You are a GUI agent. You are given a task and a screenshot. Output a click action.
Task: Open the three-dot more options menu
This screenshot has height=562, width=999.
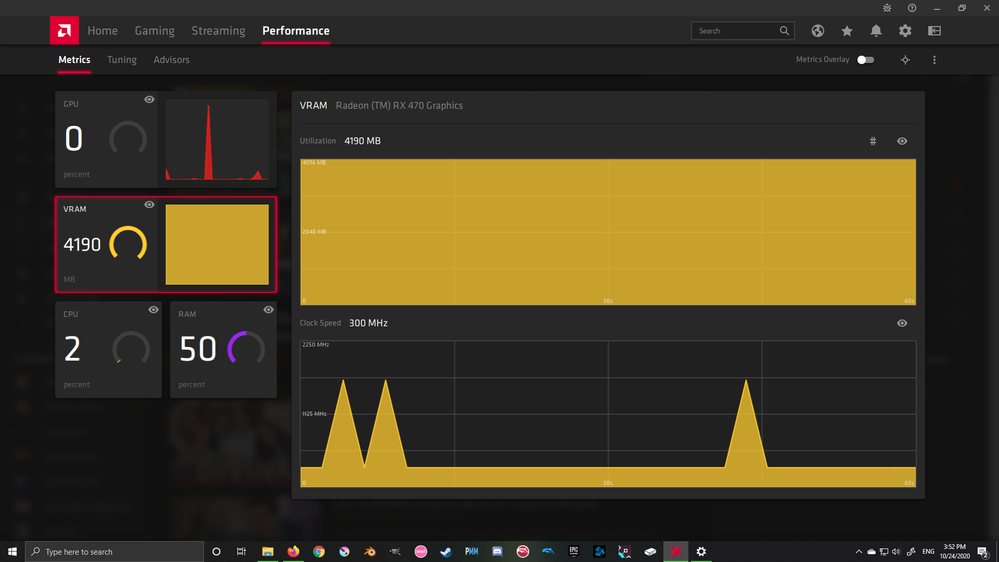(934, 60)
